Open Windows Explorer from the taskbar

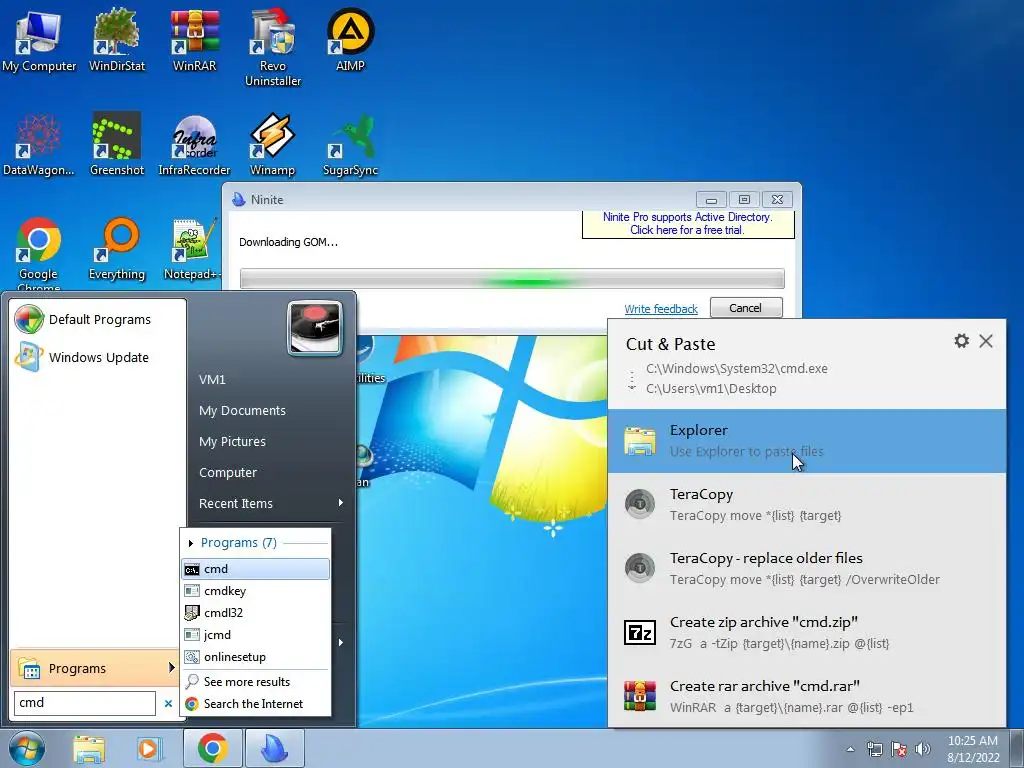(89, 748)
